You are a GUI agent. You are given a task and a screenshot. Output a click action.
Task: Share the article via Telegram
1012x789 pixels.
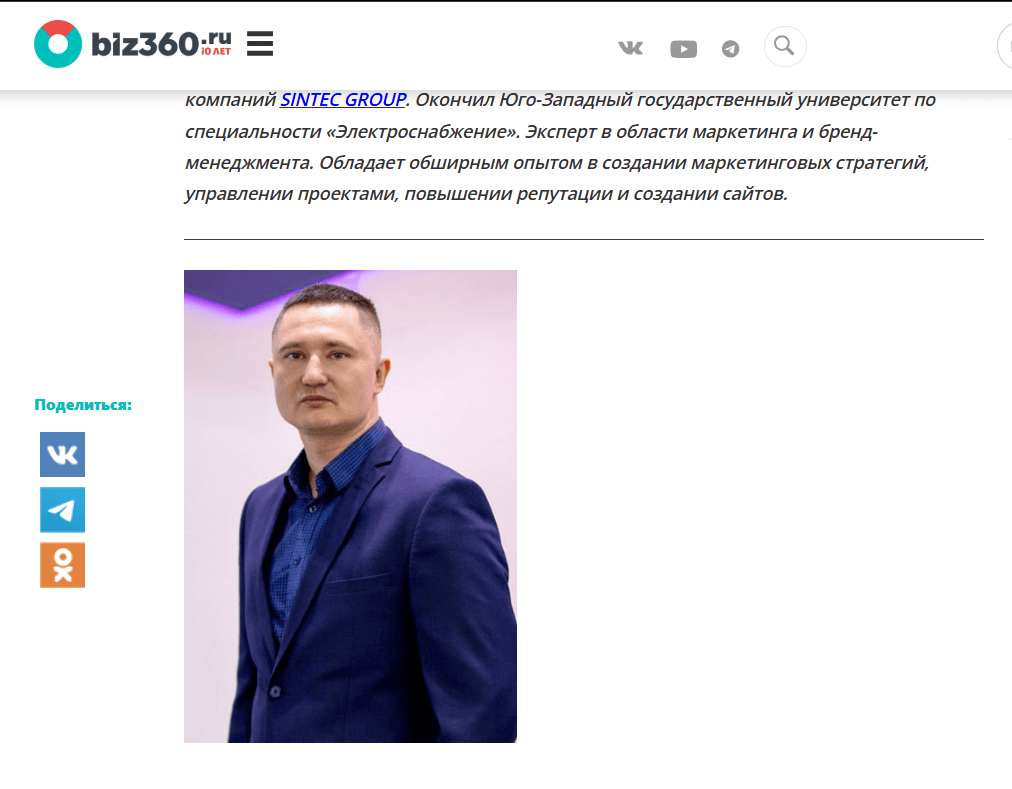pyautogui.click(x=63, y=510)
